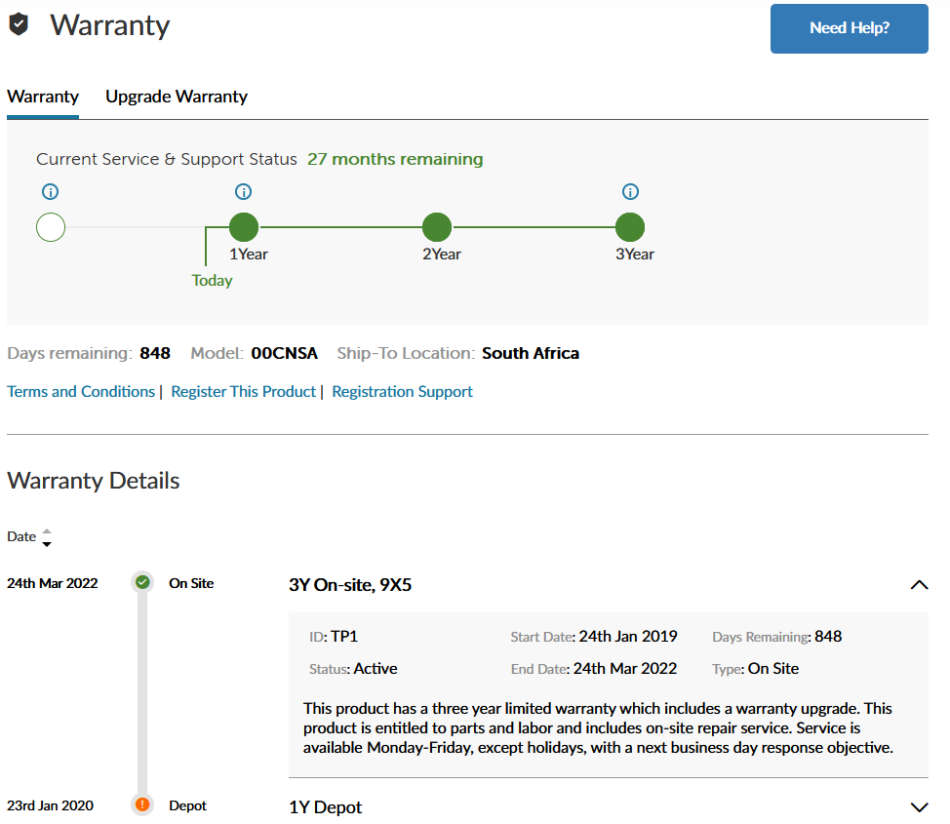Image resolution: width=950 pixels, height=824 pixels.
Task: Click green checkmark icon for On Site
Action: pos(143,582)
